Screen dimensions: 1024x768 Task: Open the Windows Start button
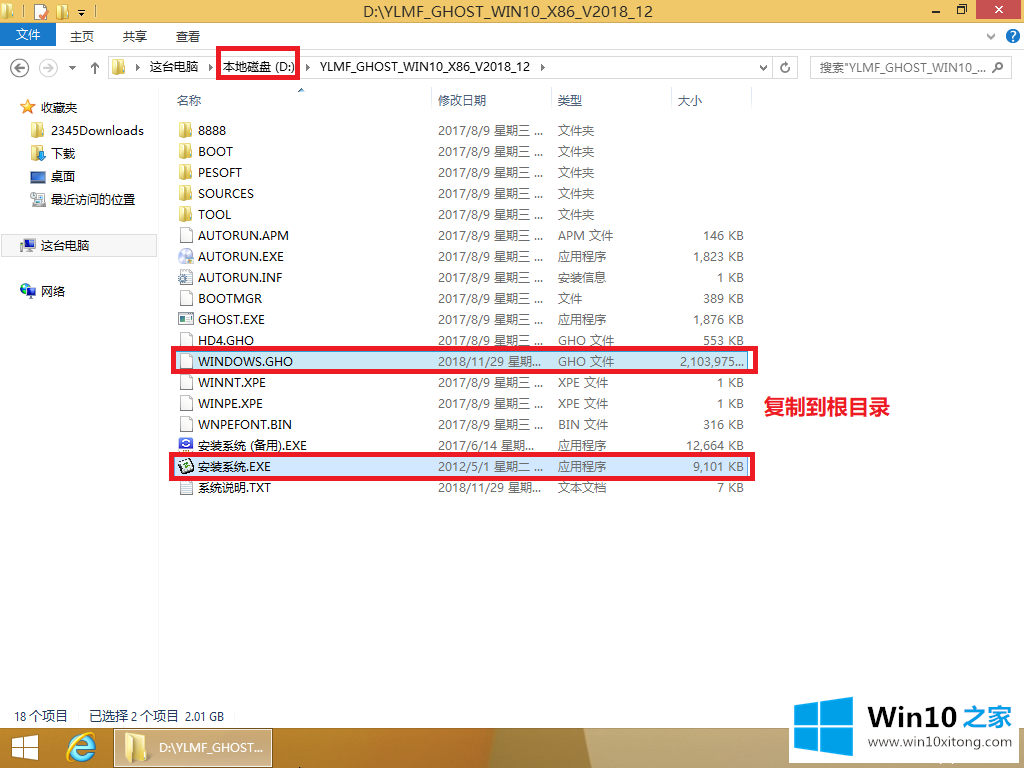click(25, 747)
